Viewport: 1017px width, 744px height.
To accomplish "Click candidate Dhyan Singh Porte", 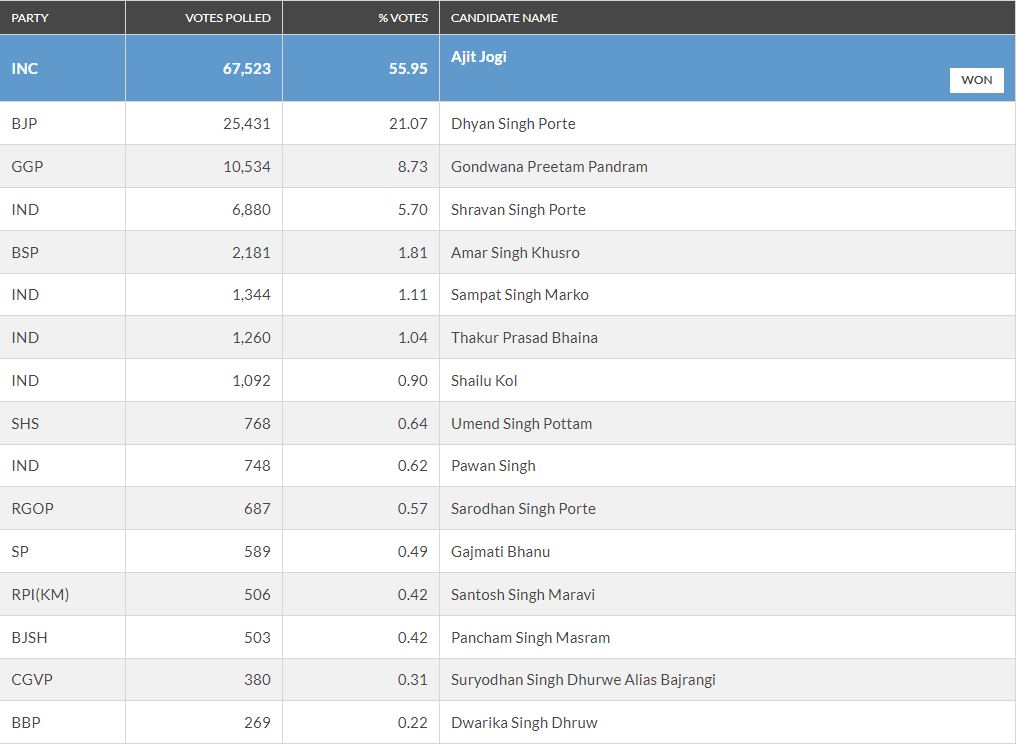I will (513, 124).
